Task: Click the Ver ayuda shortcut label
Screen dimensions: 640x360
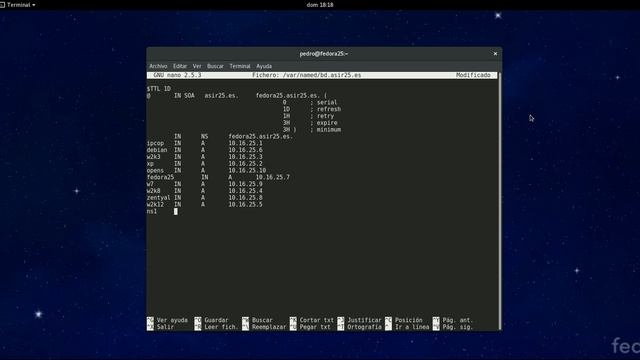Action: pos(172,320)
